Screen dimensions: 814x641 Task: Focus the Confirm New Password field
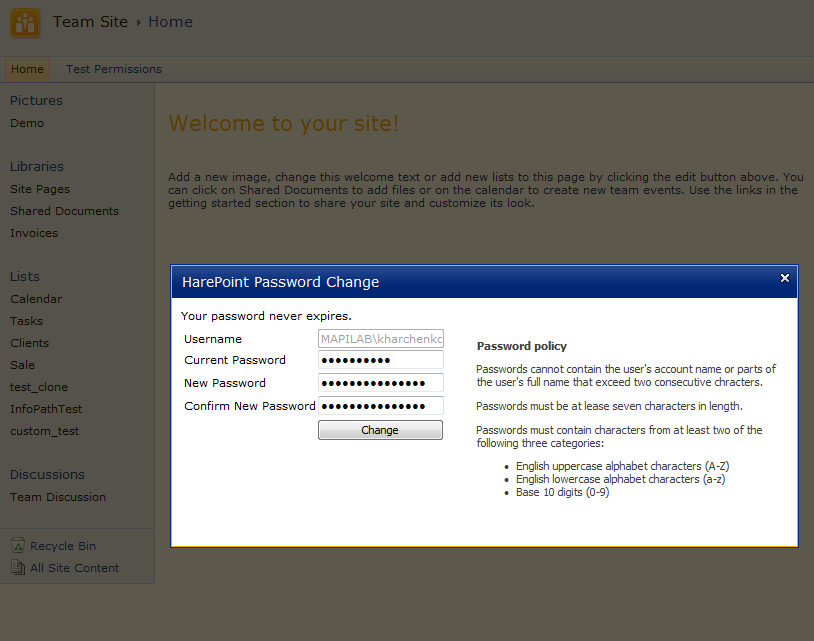coord(381,406)
